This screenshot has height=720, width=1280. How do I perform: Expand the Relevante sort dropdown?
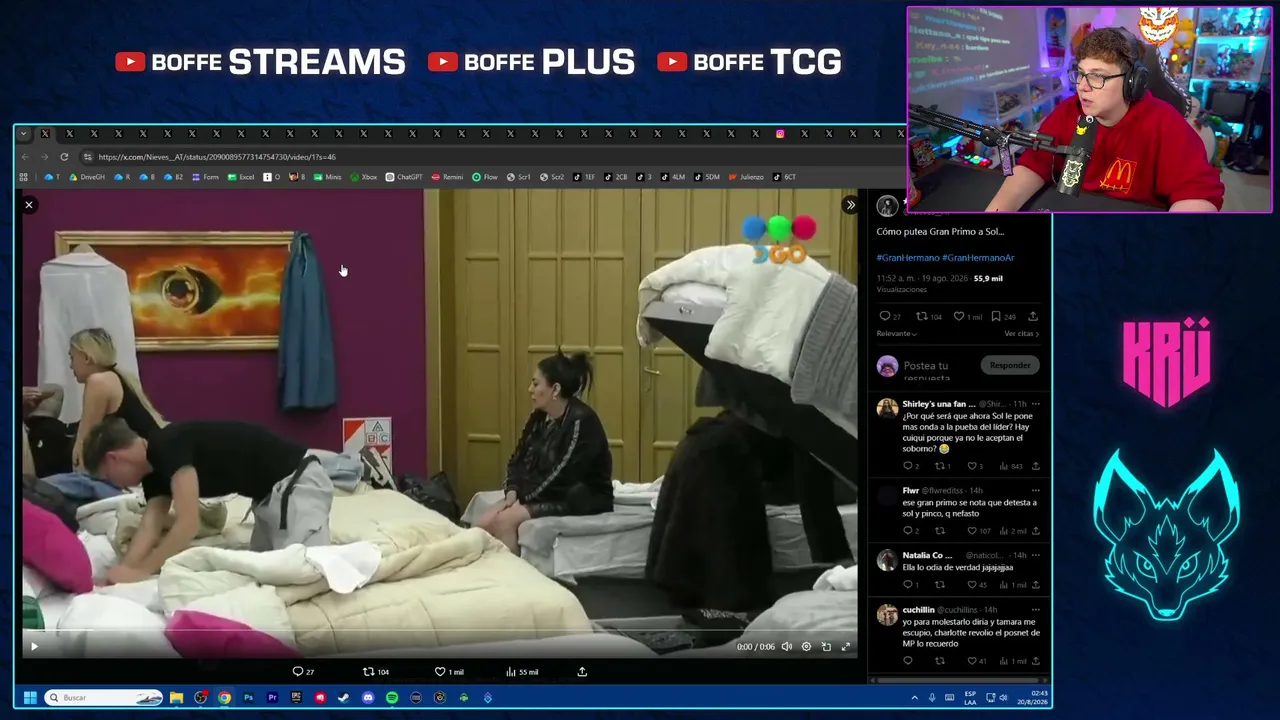click(x=896, y=334)
